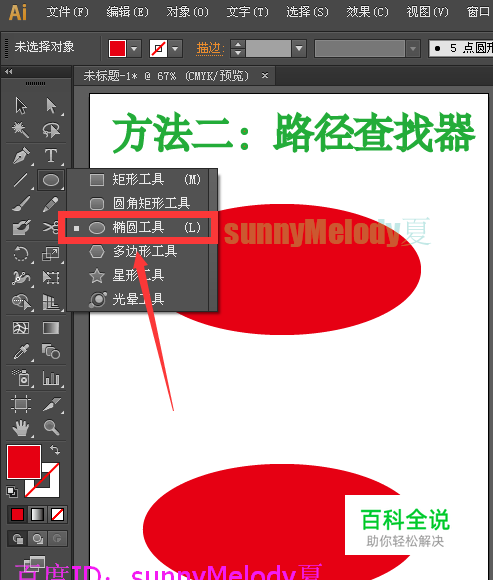Select the Selection tool (black arrow)

point(21,106)
